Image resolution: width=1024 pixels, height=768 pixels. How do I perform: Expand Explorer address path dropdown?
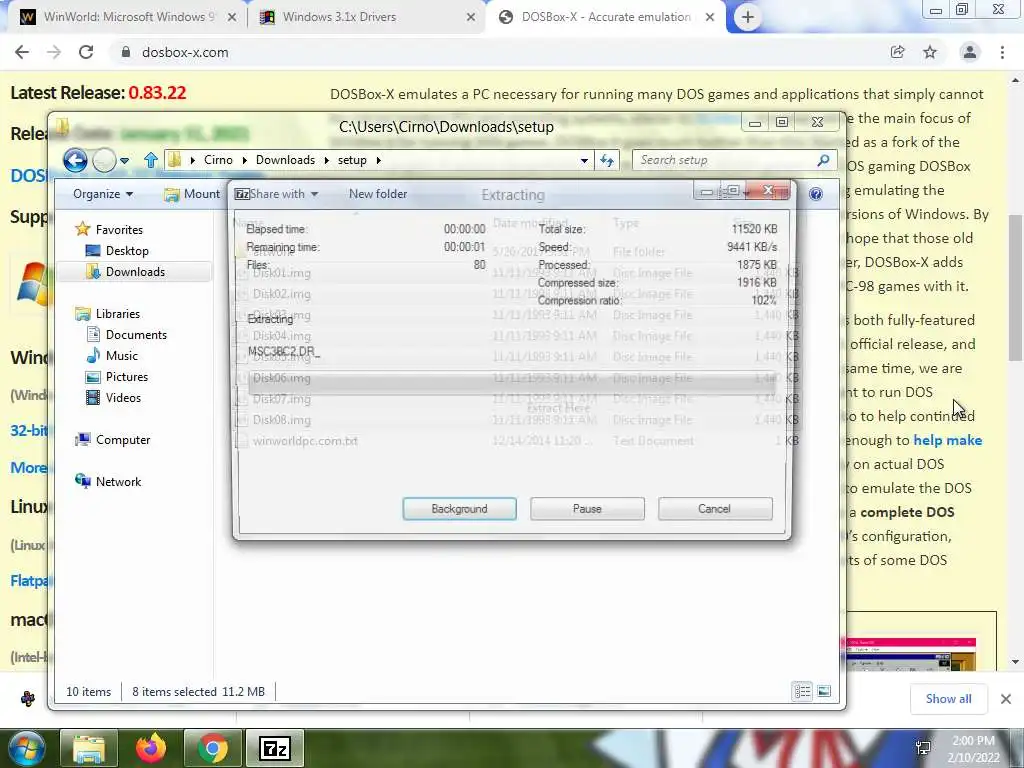(x=584, y=161)
